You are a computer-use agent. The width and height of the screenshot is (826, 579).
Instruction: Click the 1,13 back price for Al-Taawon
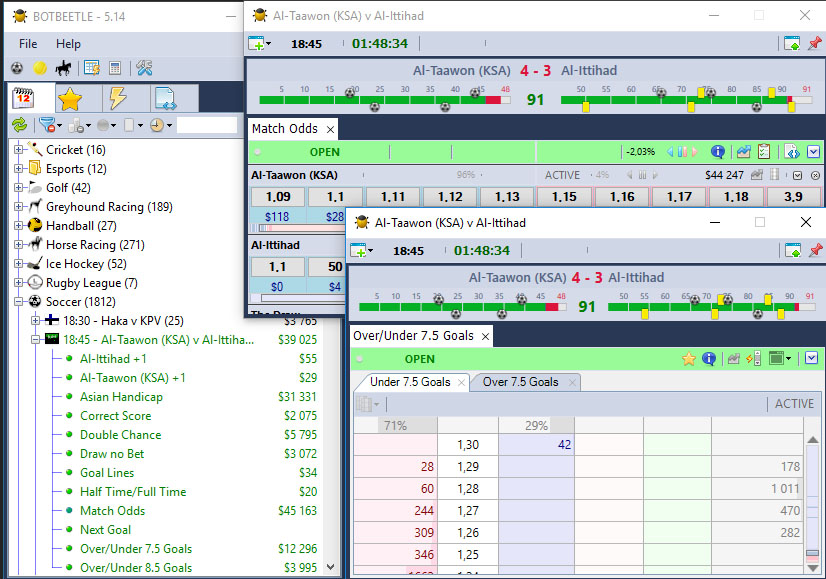point(507,197)
